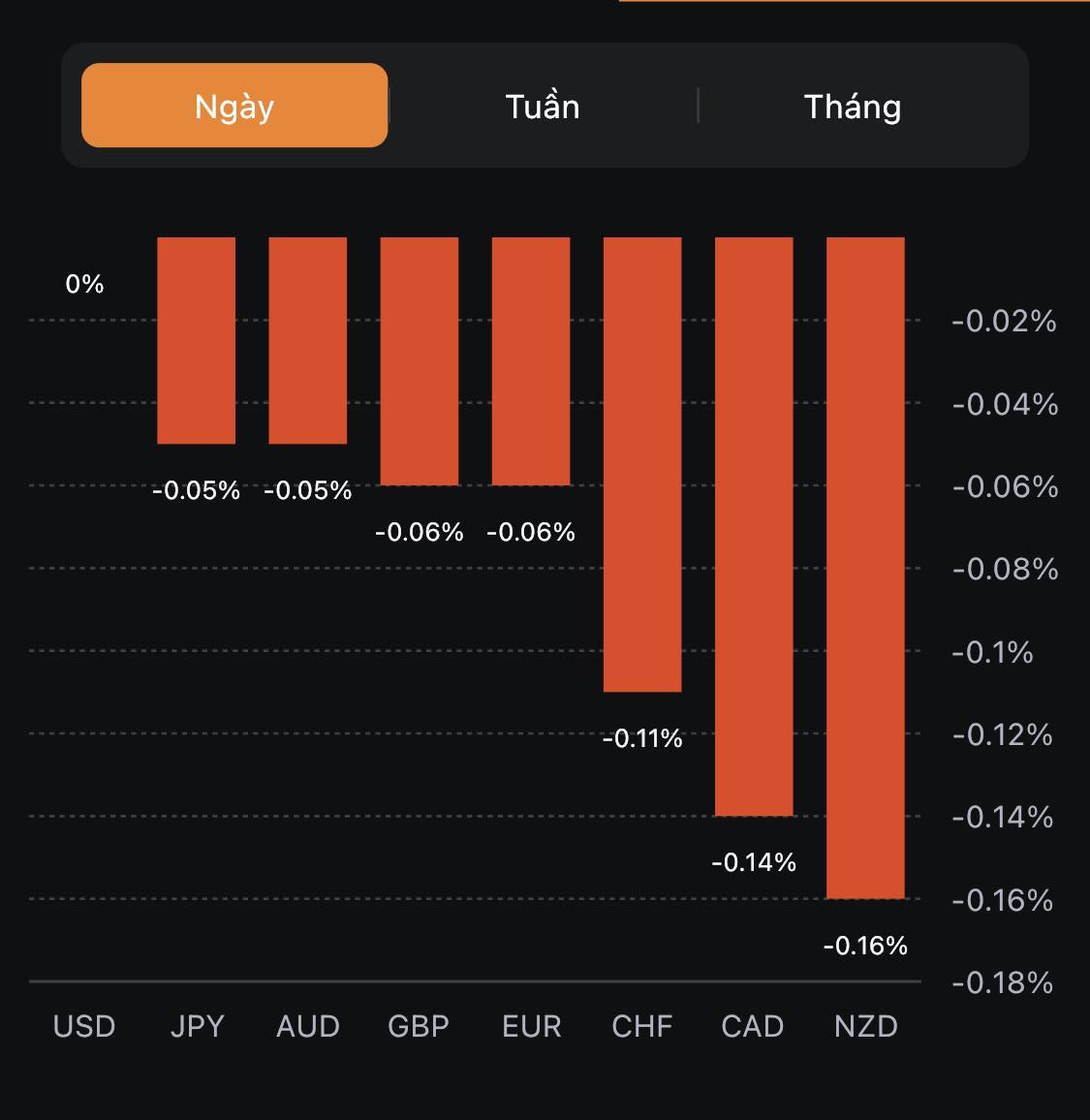This screenshot has height=1120, width=1090.
Task: Click the -0.1% y-axis tick label
Action: point(993,652)
